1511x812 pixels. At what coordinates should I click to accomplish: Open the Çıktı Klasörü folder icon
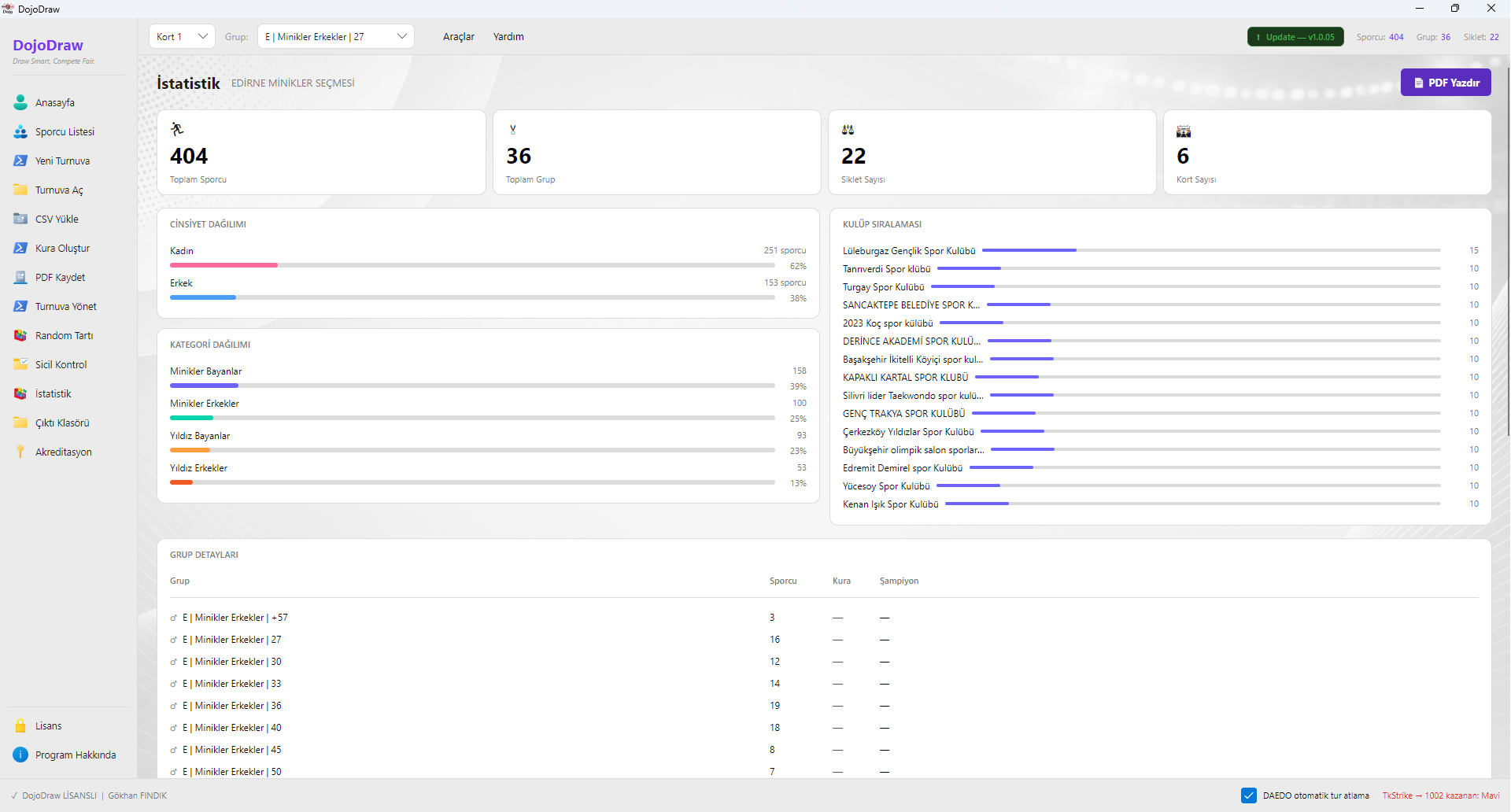20,423
